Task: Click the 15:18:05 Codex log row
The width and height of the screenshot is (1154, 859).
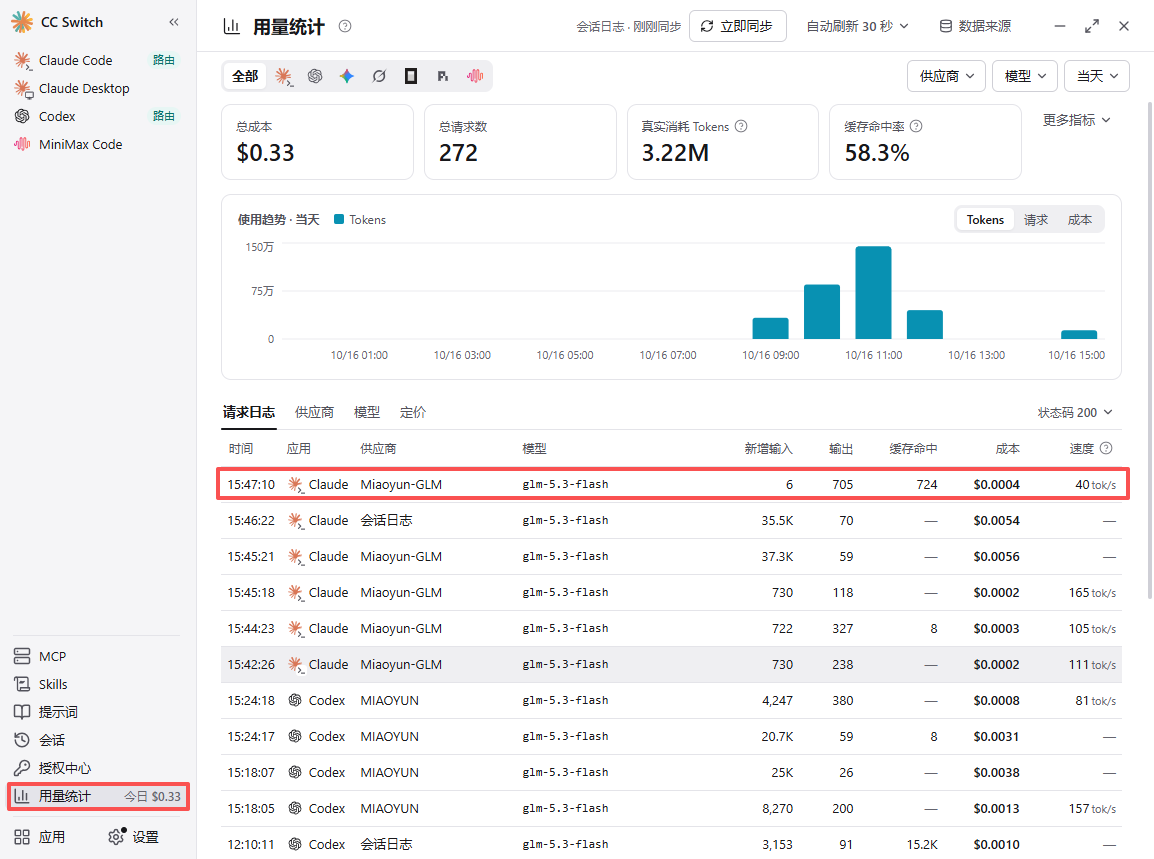Action: [x=671, y=809]
